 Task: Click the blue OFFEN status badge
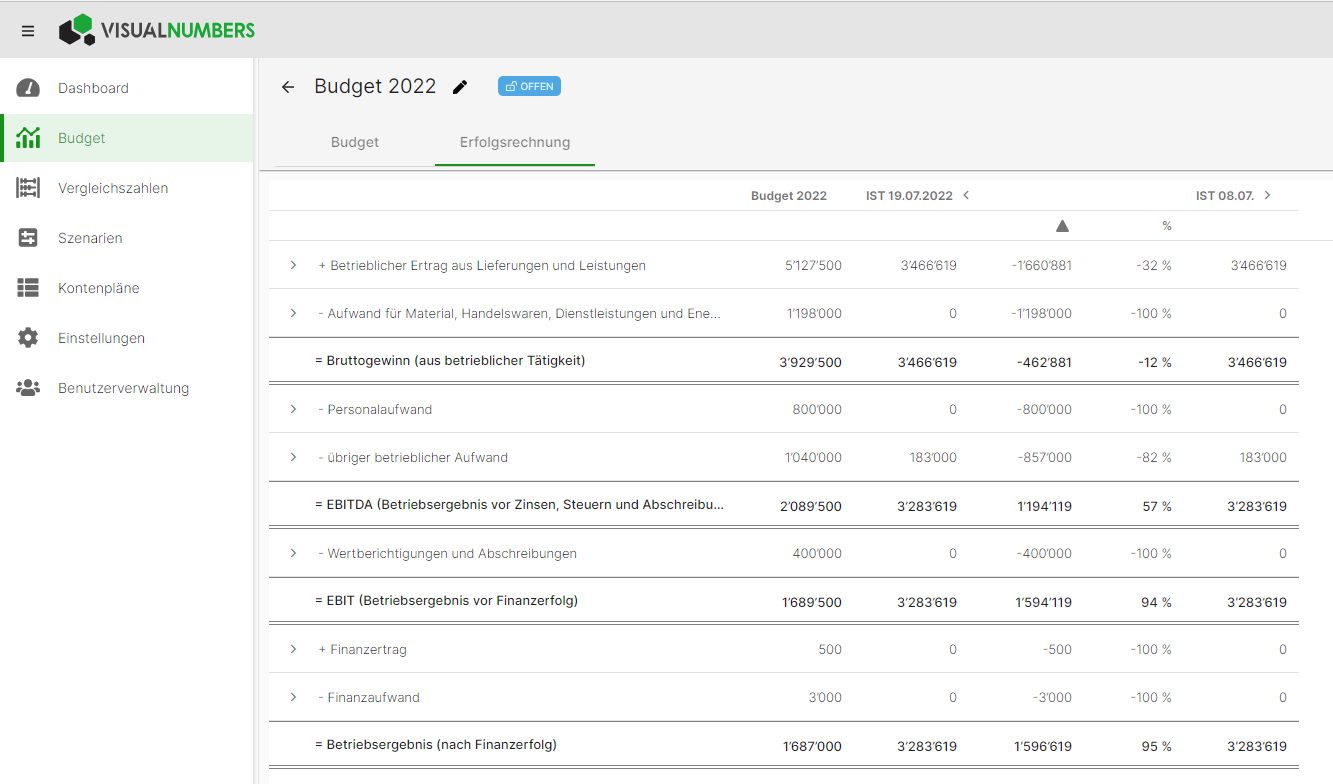(529, 86)
